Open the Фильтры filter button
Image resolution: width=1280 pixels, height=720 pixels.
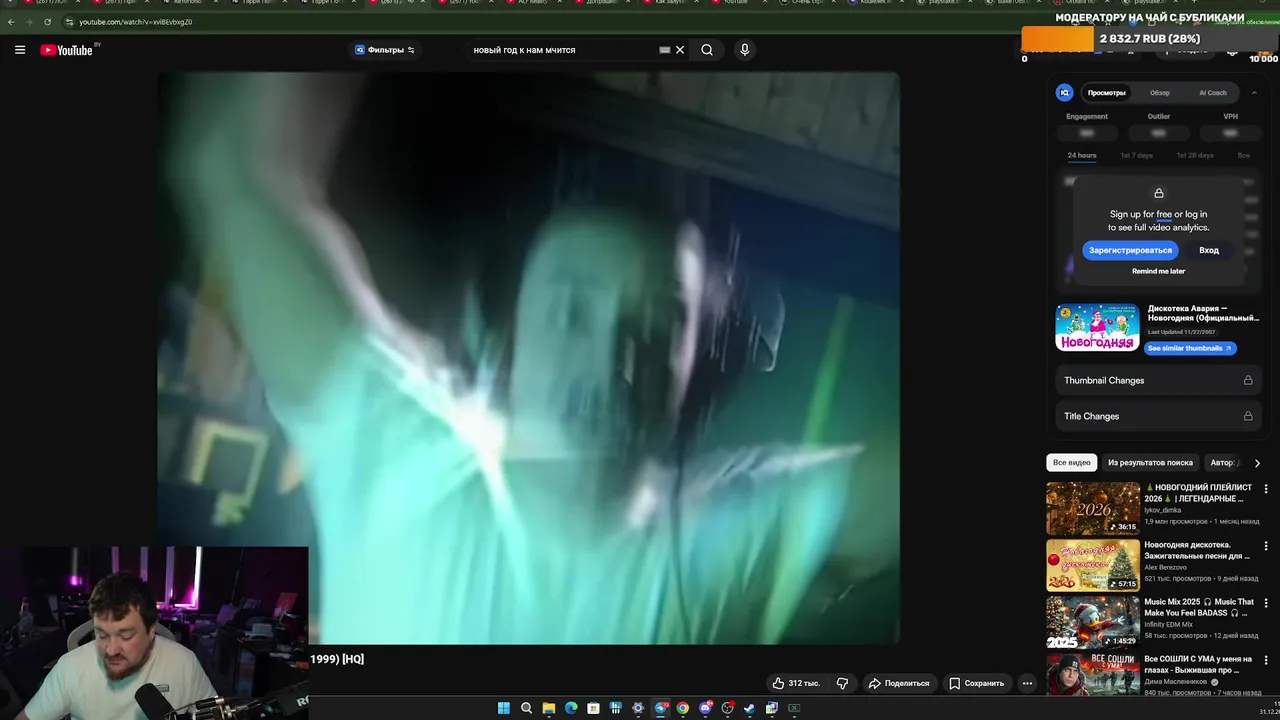(385, 50)
